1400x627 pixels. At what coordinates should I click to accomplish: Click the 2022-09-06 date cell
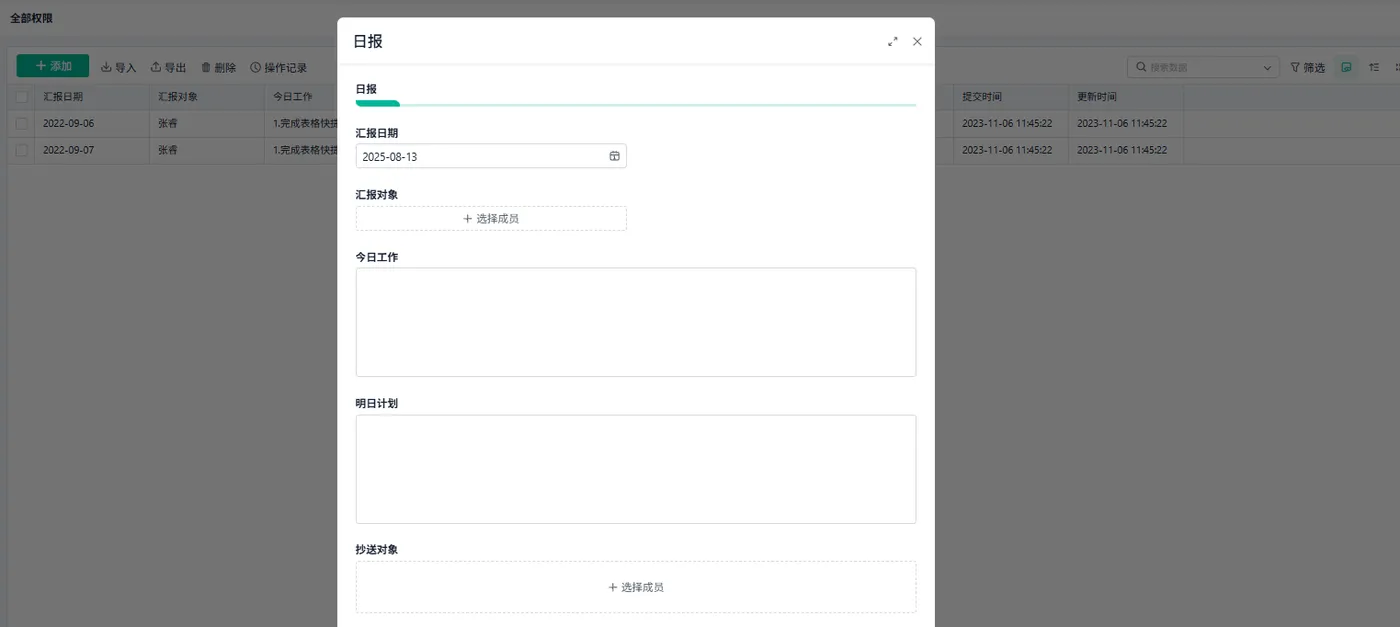click(92, 123)
